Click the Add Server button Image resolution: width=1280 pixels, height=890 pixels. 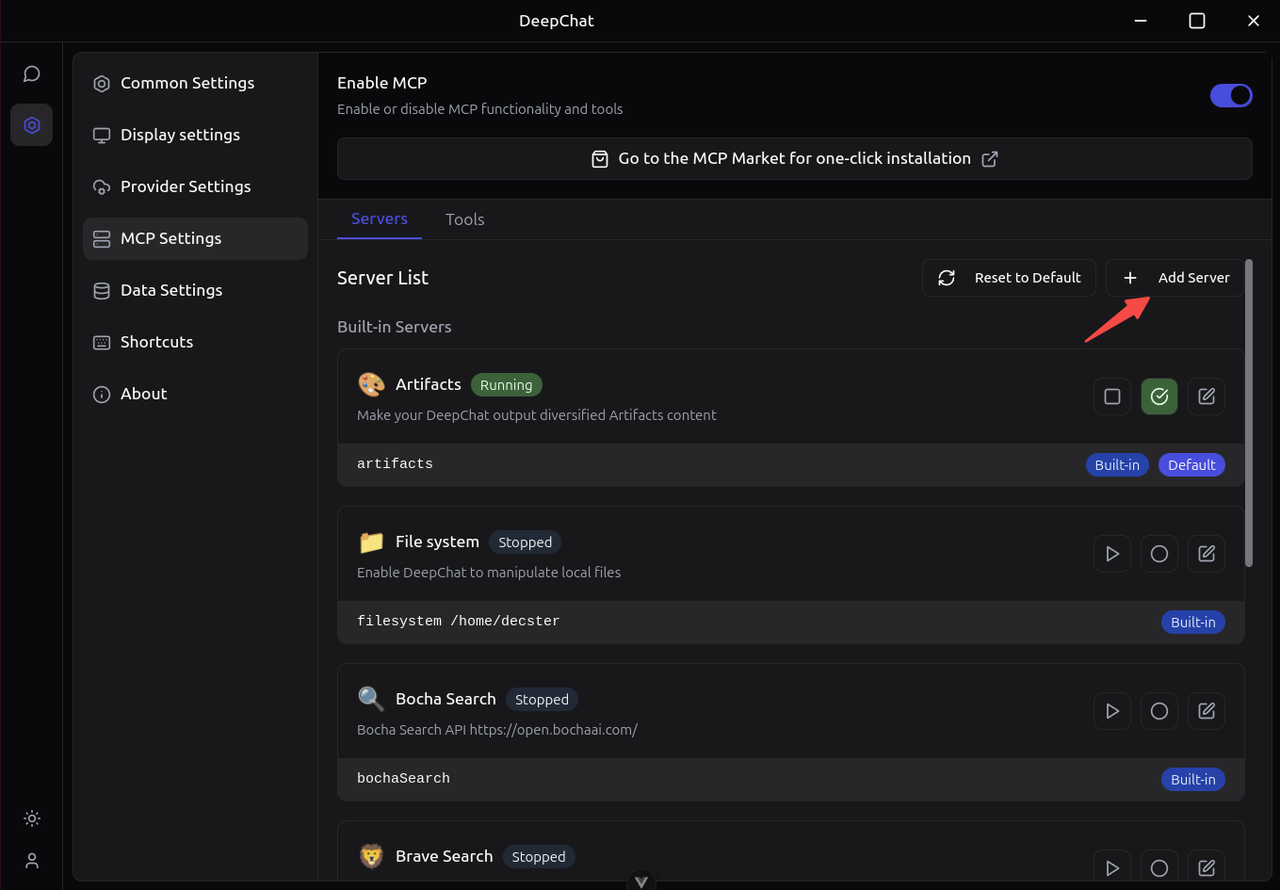[1175, 278]
